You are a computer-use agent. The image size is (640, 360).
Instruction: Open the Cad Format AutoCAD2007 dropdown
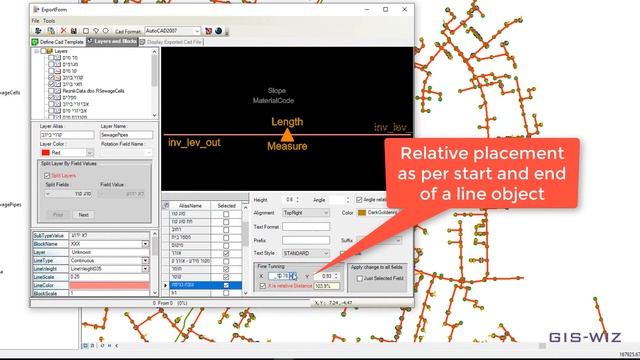click(x=173, y=31)
